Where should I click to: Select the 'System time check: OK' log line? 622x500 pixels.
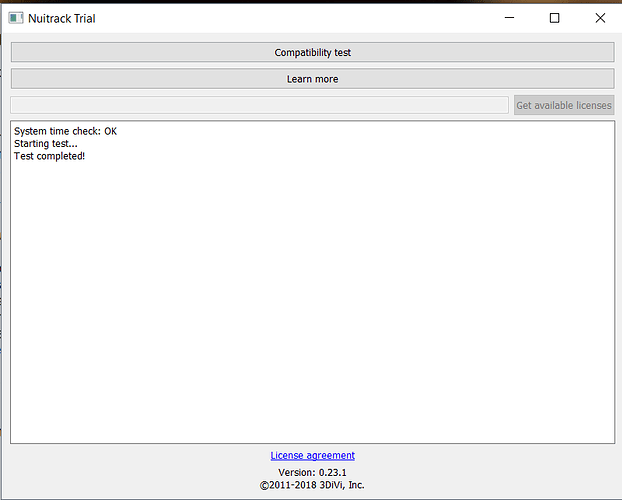pos(65,131)
